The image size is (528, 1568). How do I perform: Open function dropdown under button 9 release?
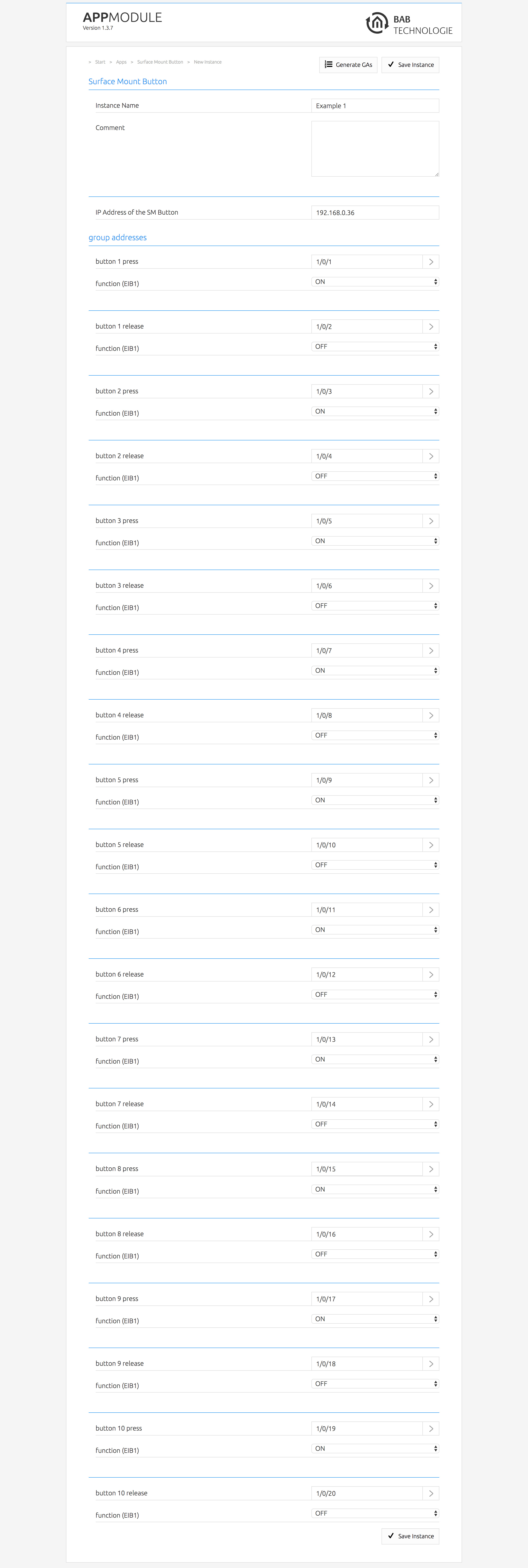(375, 1384)
